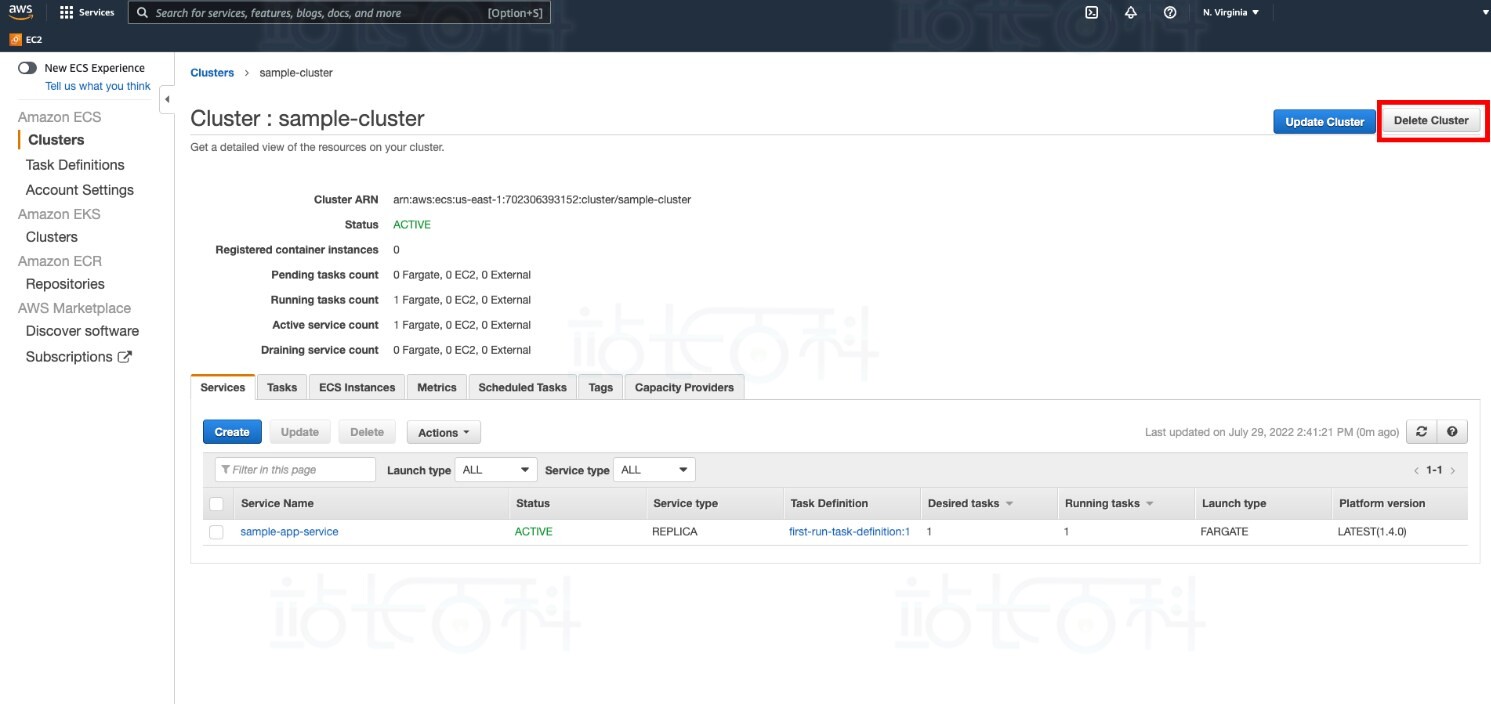
Task: Click the Delete Cluster button
Action: pyautogui.click(x=1431, y=121)
